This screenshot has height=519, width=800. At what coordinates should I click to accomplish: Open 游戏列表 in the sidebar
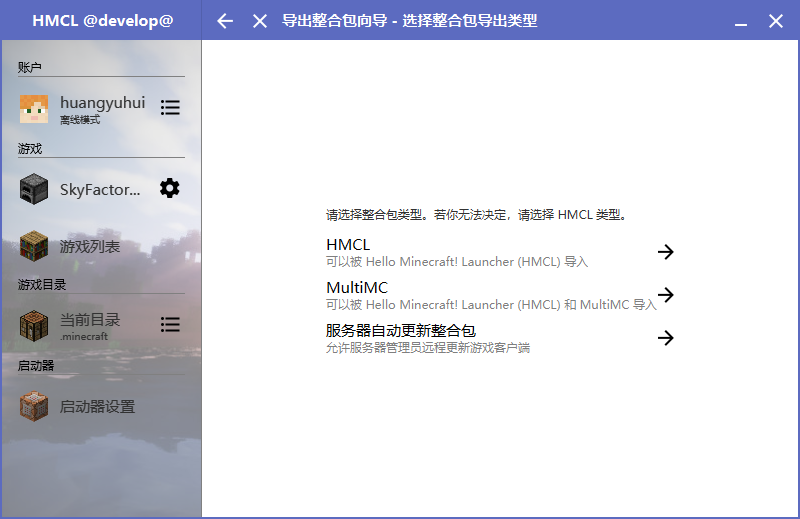click(90, 246)
